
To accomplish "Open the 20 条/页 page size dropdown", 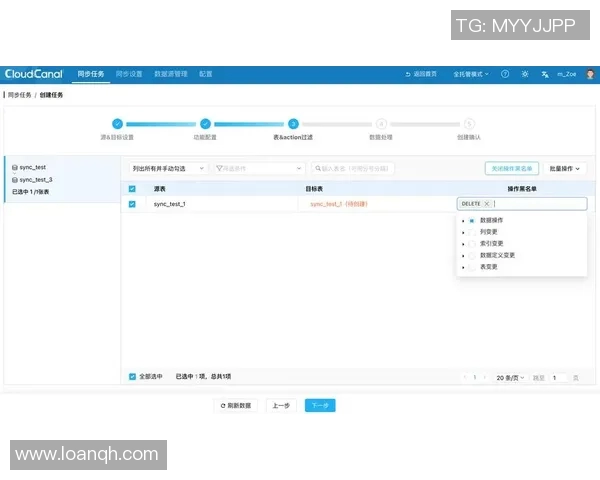I will tap(510, 378).
